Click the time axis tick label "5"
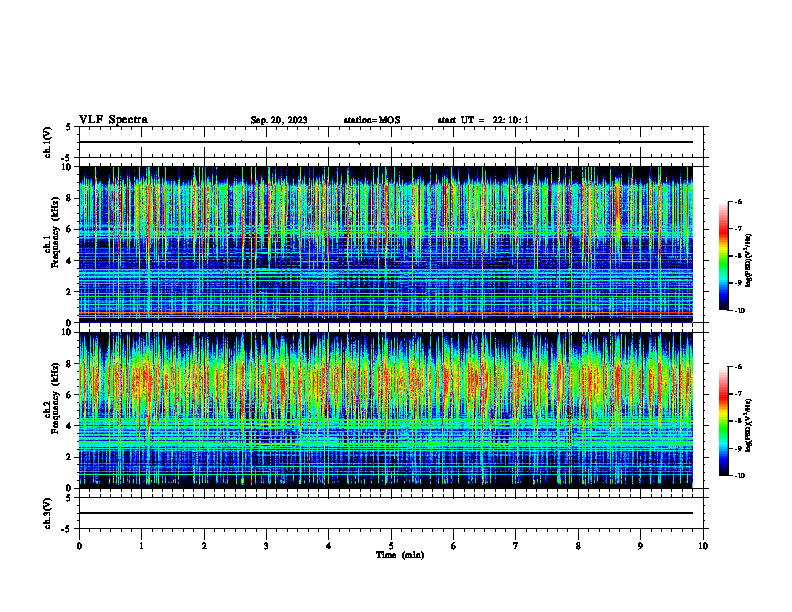Viewport: 792px width, 612px height. click(391, 546)
